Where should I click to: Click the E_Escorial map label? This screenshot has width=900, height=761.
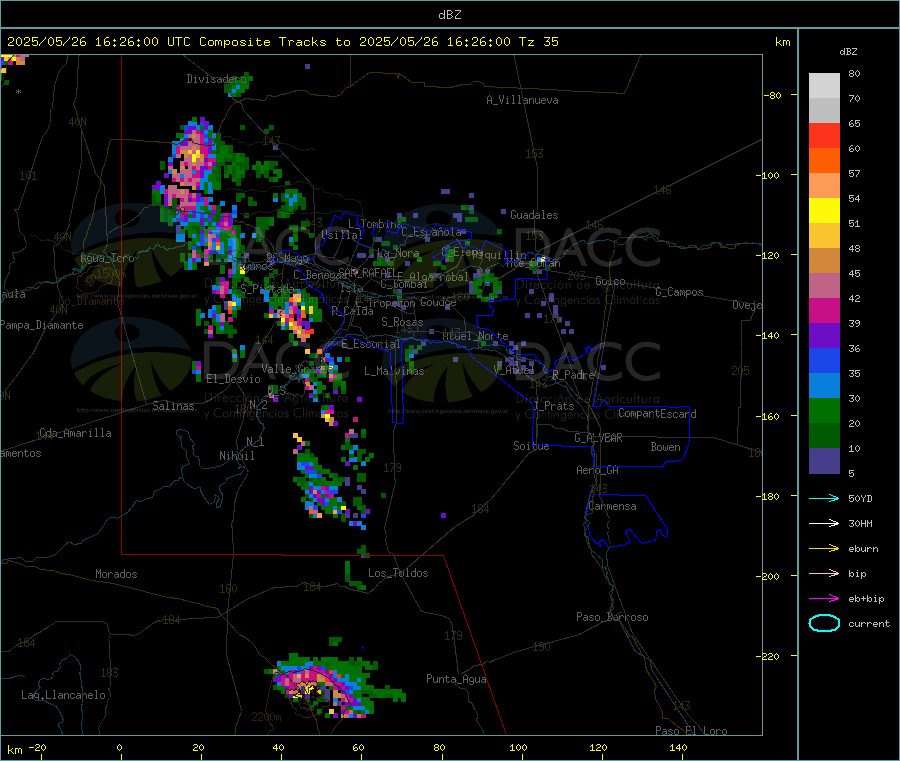point(371,344)
